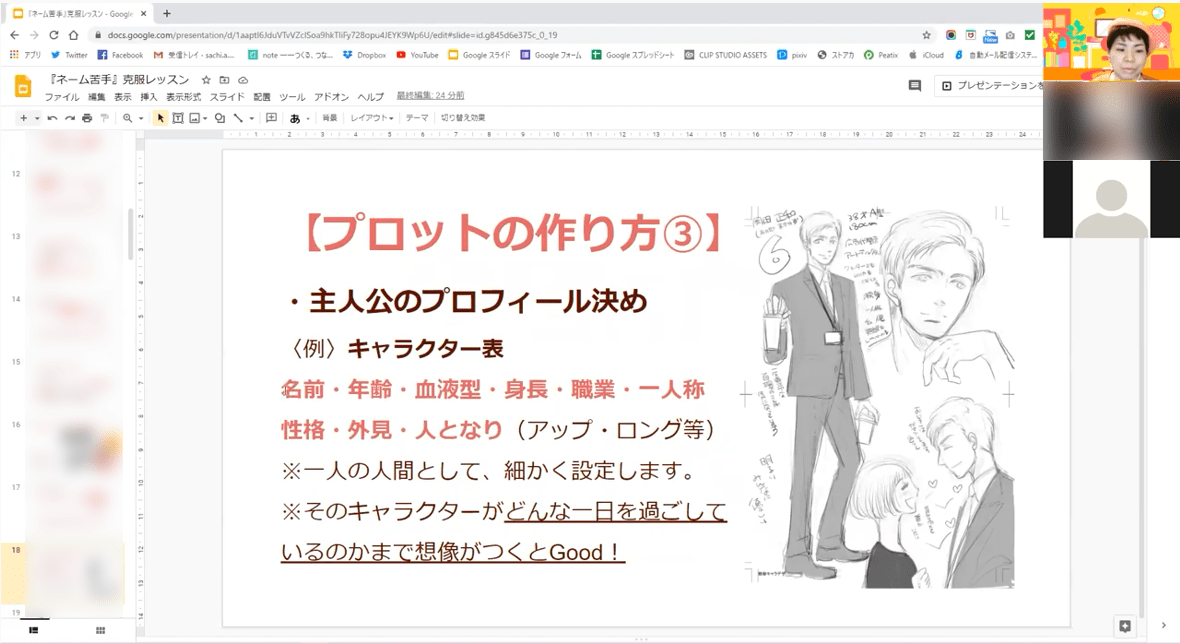This screenshot has width=1180, height=643.
Task: Click the print icon in the toolbar
Action: point(87,118)
